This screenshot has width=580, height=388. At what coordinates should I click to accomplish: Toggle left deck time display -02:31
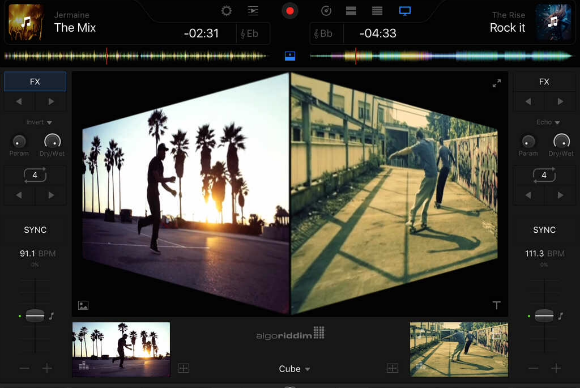pos(202,34)
